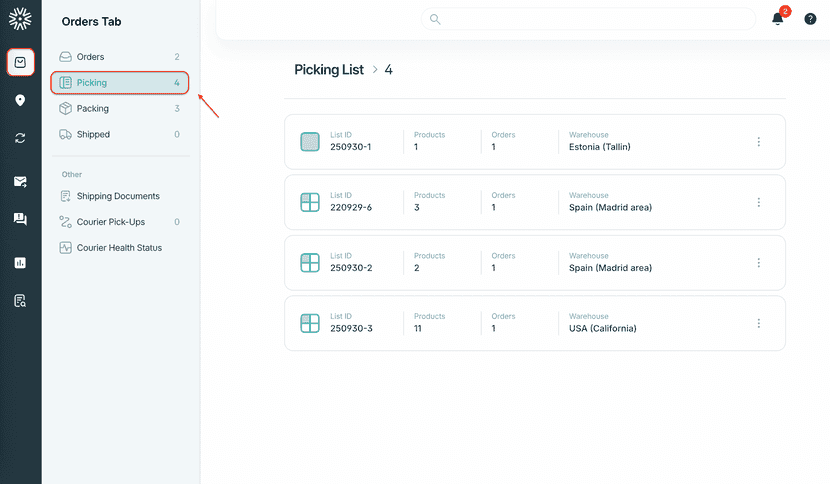Open the mail envelope icon in left rail

pos(20,182)
